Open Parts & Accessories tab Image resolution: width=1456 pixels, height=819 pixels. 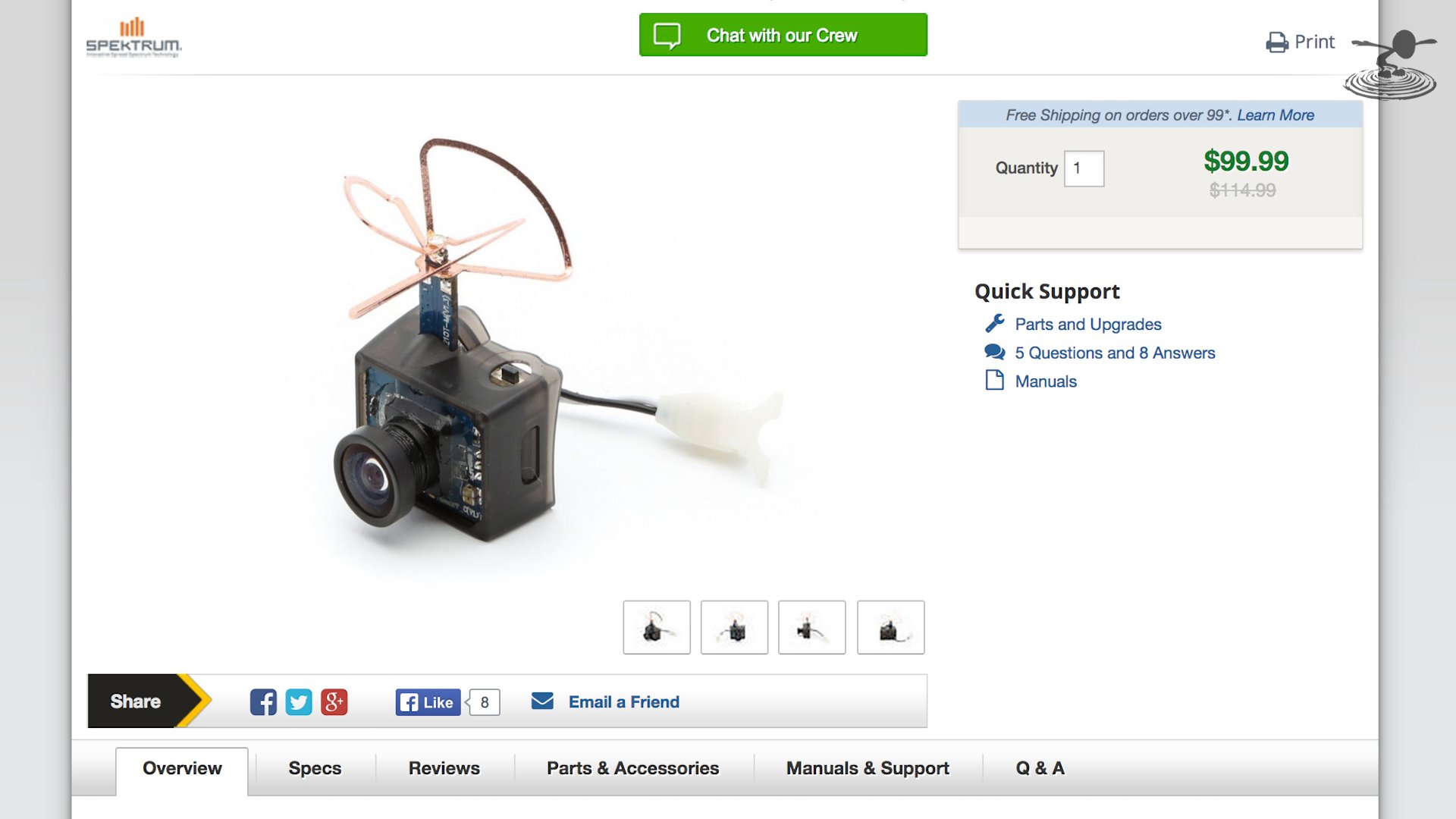633,768
